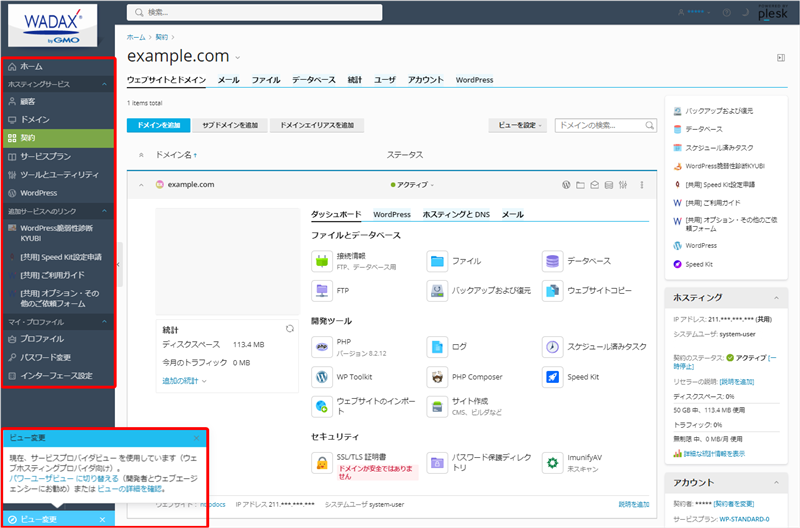Open the ログ logs icon

pyautogui.click(x=437, y=347)
